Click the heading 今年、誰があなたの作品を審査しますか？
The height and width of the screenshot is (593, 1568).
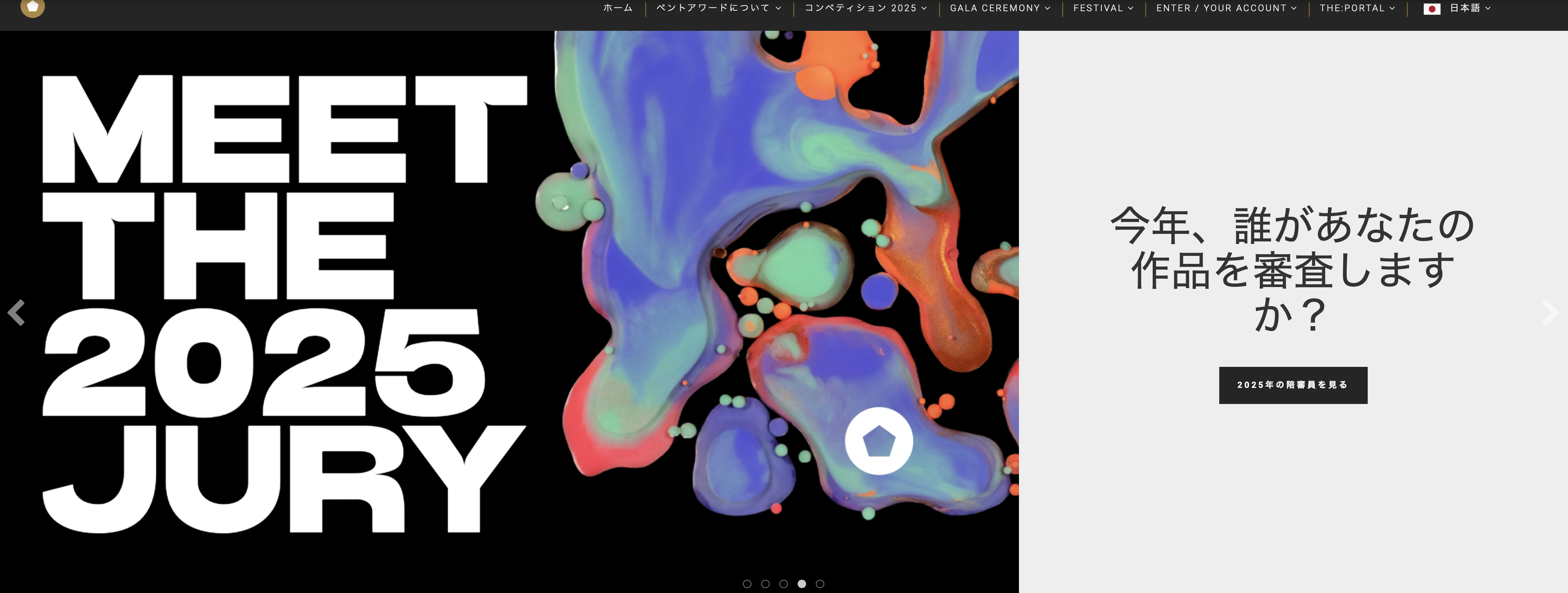1293,270
